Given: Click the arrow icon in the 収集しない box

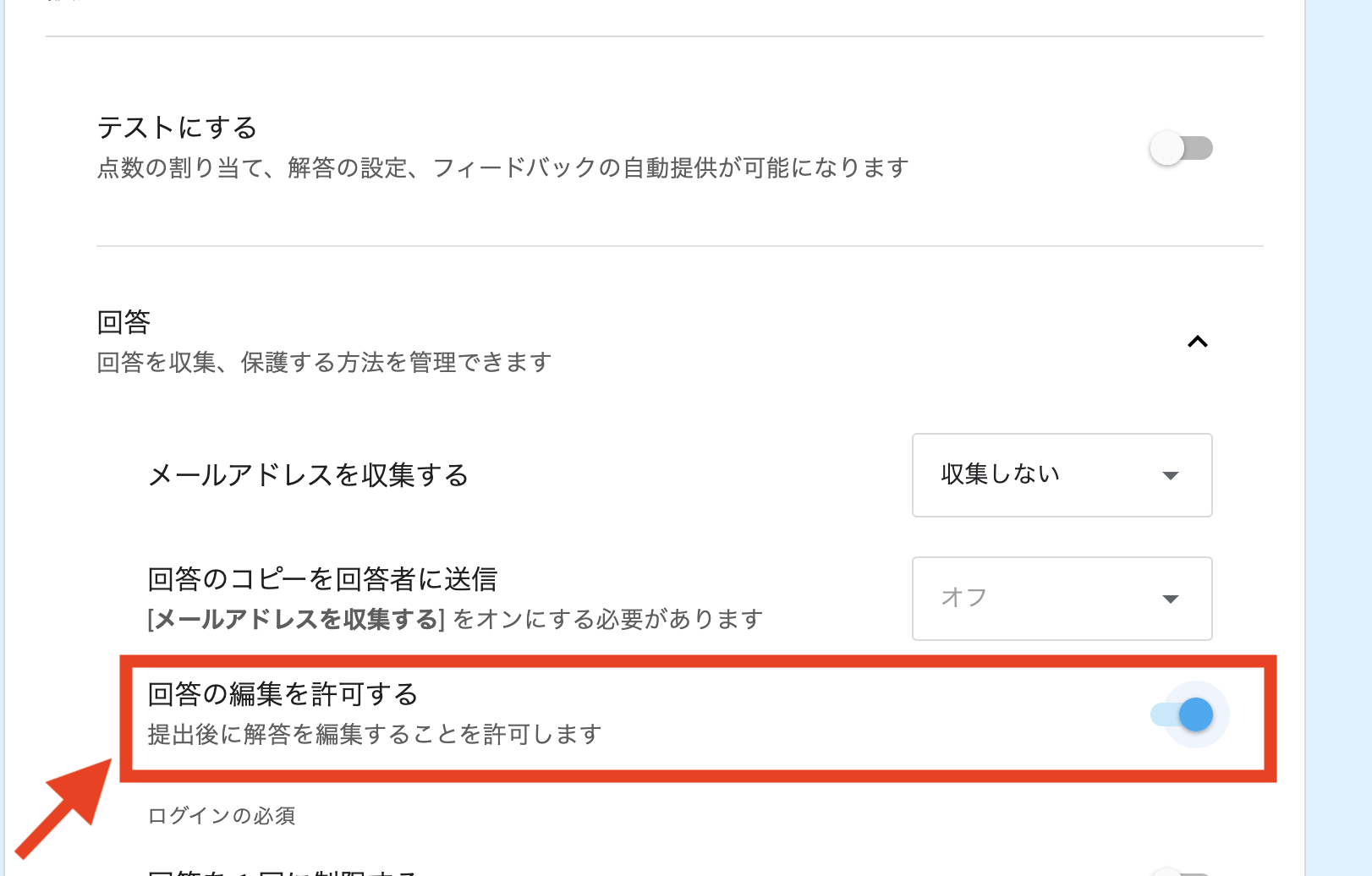Looking at the screenshot, I should pos(1171,476).
